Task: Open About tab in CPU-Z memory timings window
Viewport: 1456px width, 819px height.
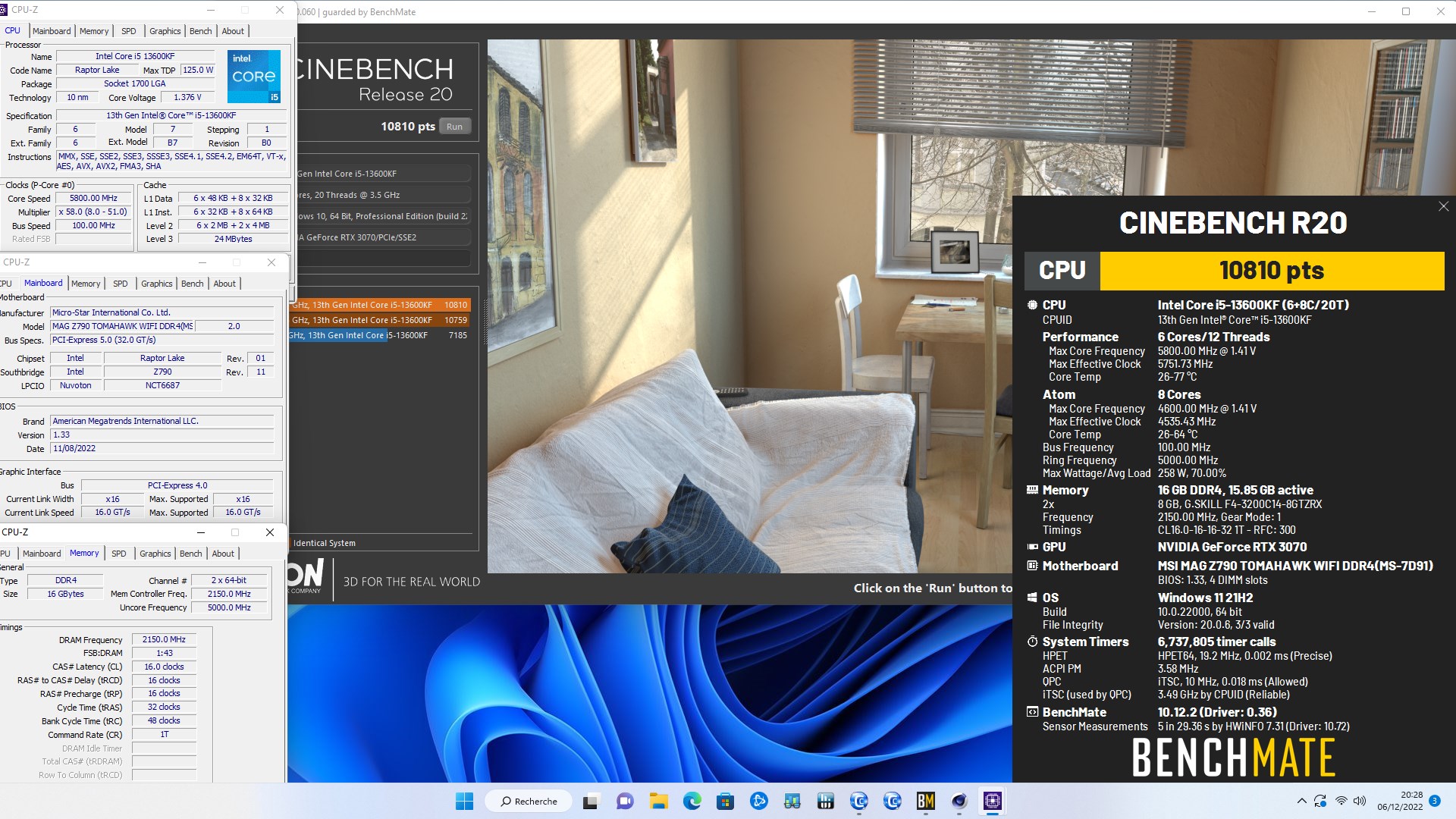Action: pyautogui.click(x=223, y=554)
